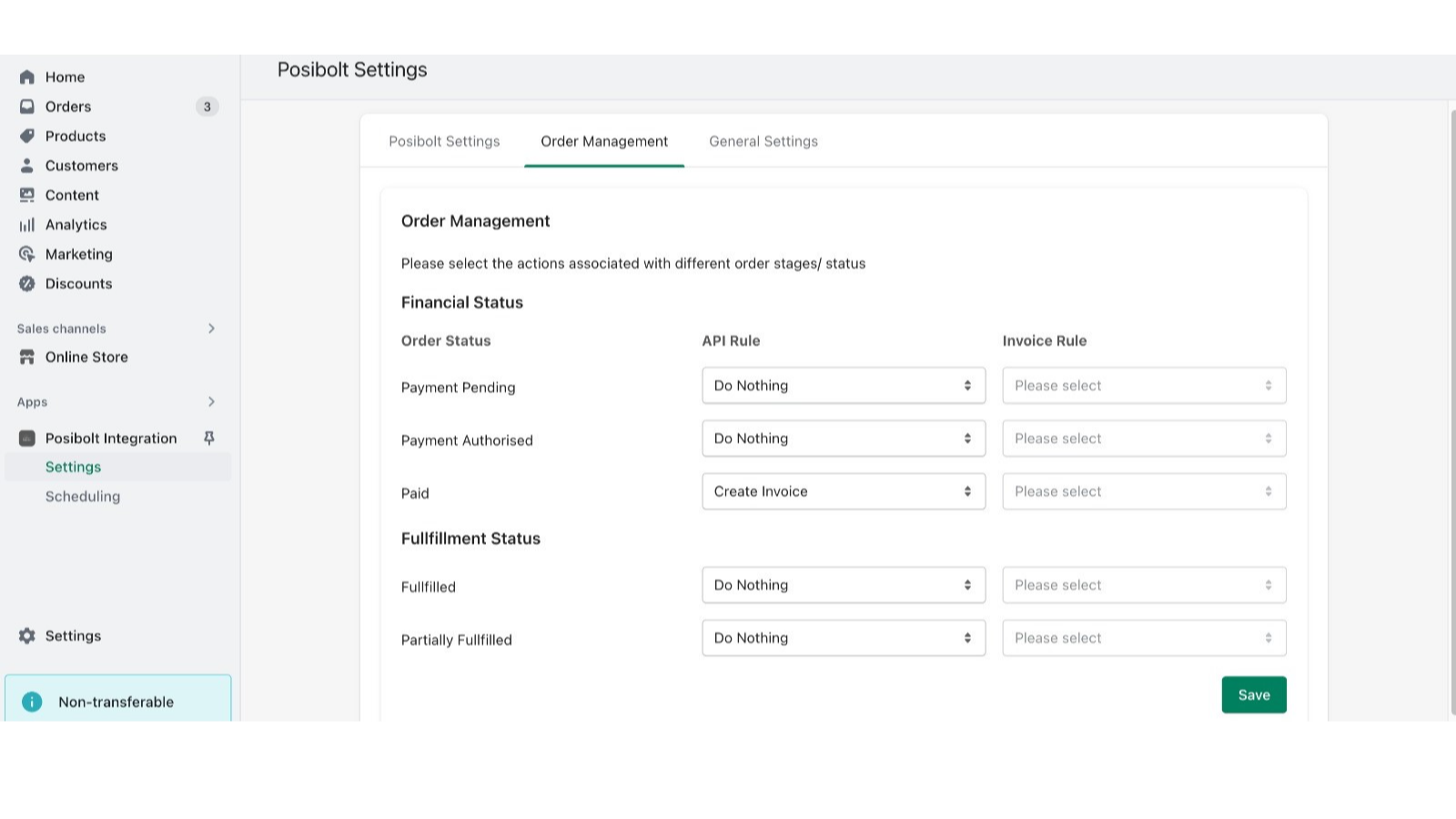
Task: Click the Payment Pending row label
Action: click(x=458, y=388)
